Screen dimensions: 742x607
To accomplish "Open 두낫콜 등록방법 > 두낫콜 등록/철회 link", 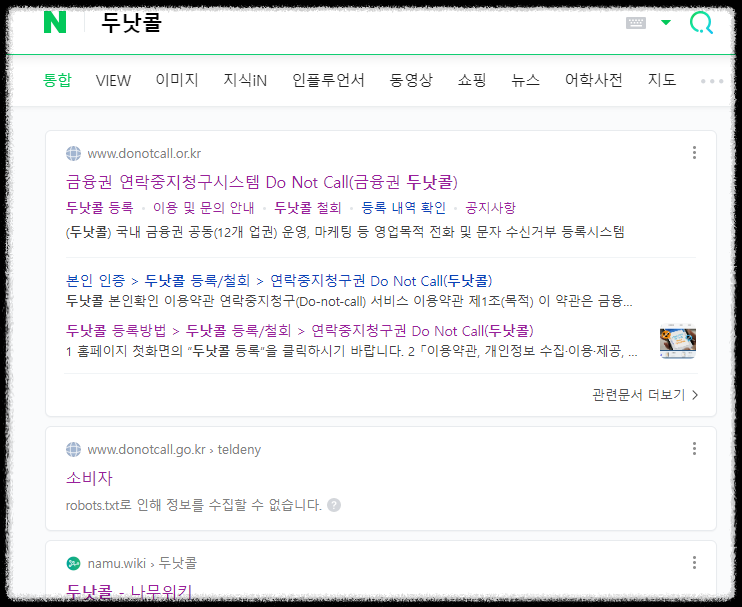I will click(300, 331).
